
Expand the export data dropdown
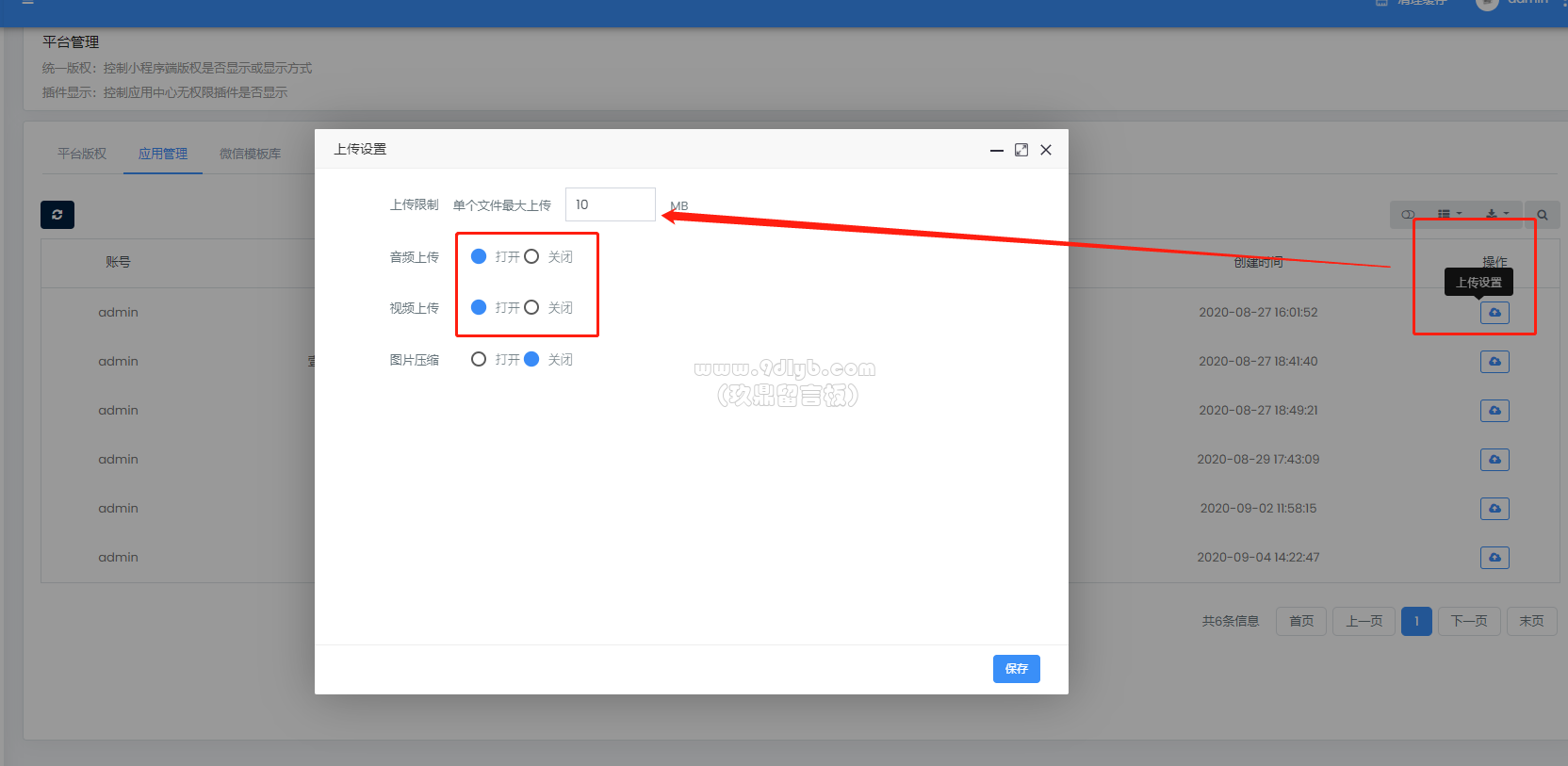tap(1498, 215)
